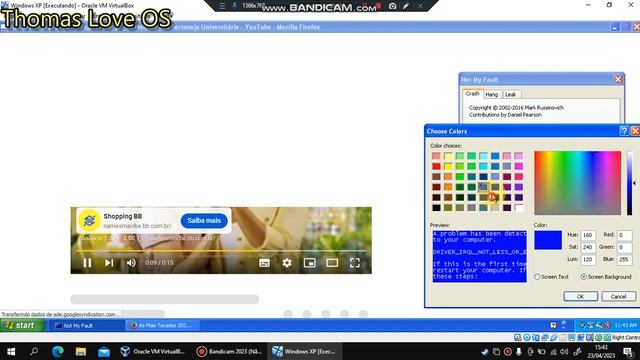Make the video fullscreen
This screenshot has width=640, height=360.
point(355,263)
